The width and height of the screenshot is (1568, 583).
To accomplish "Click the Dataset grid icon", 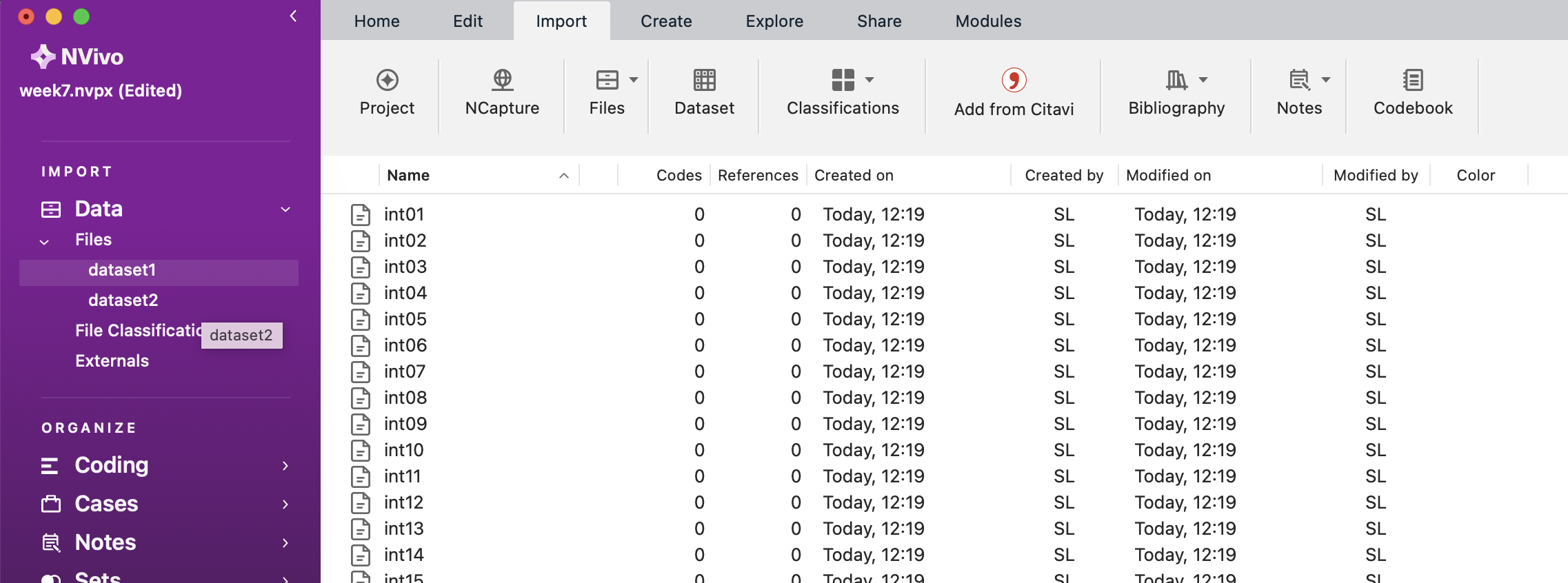I will coord(704,81).
